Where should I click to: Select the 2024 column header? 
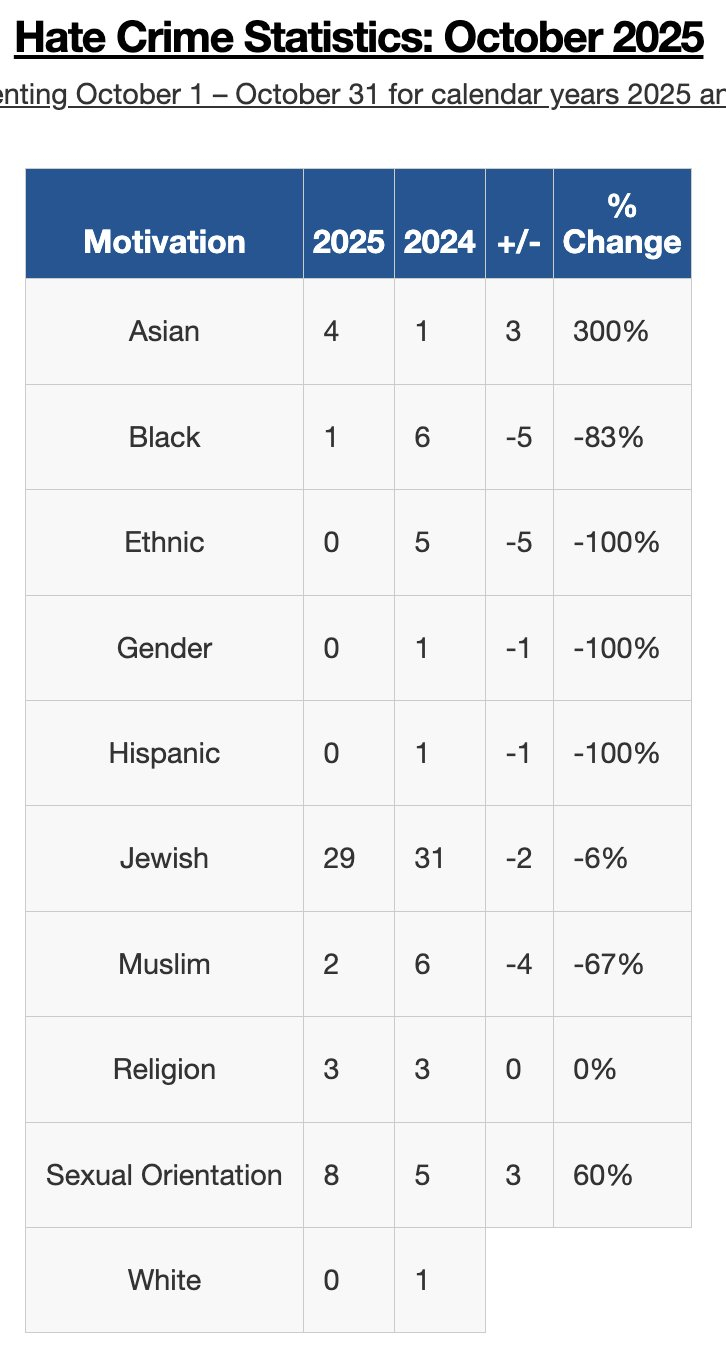tap(439, 242)
